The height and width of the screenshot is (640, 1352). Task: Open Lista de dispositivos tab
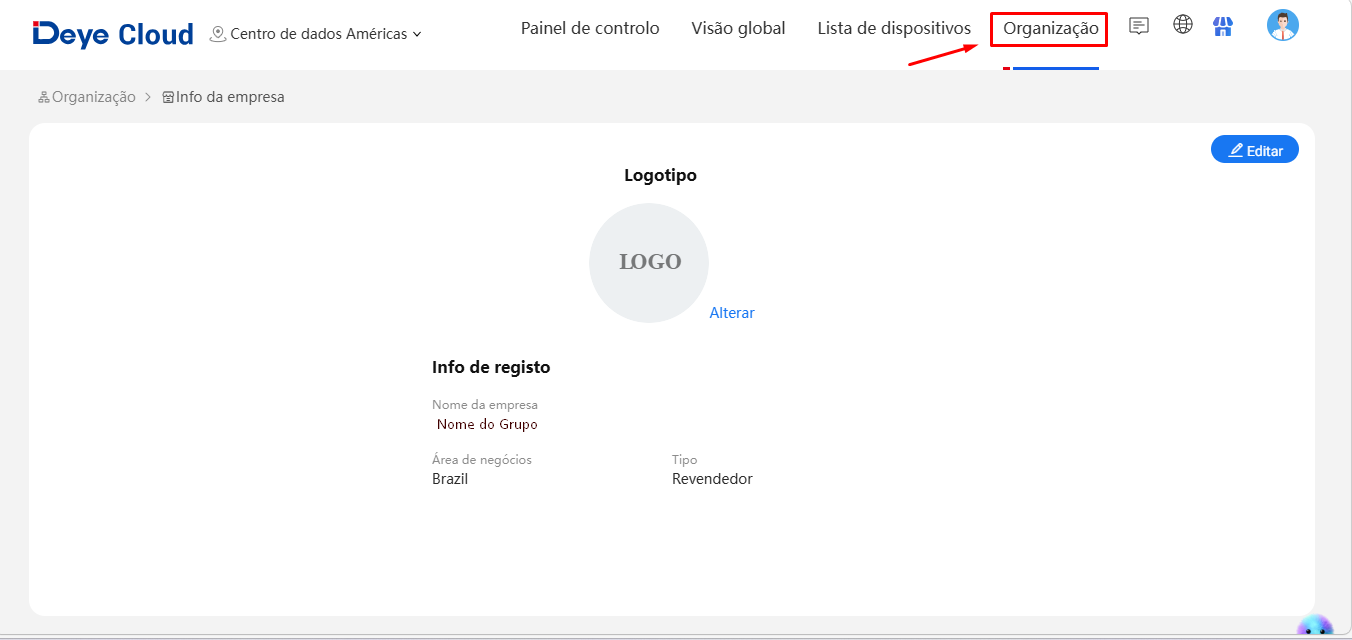pyautogui.click(x=894, y=29)
